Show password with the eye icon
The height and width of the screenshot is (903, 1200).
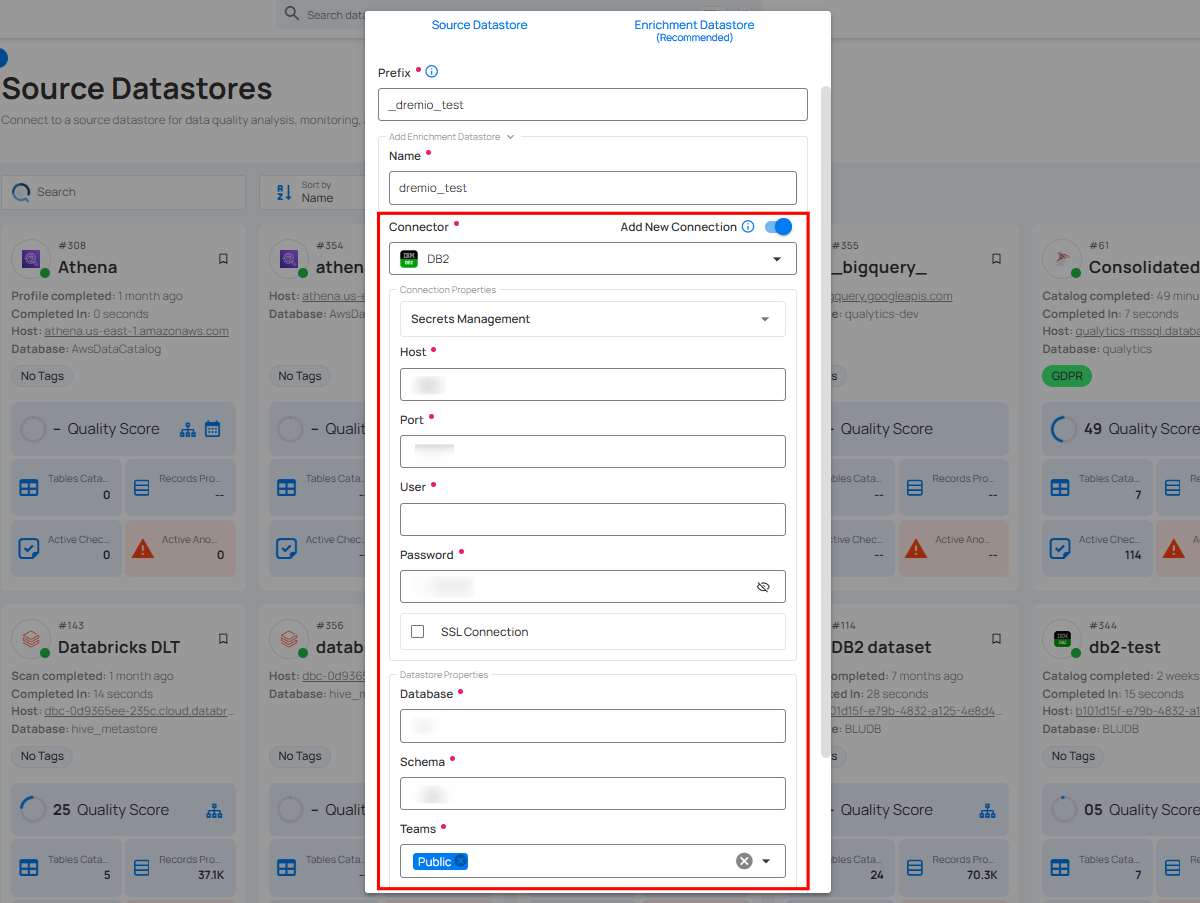[763, 587]
